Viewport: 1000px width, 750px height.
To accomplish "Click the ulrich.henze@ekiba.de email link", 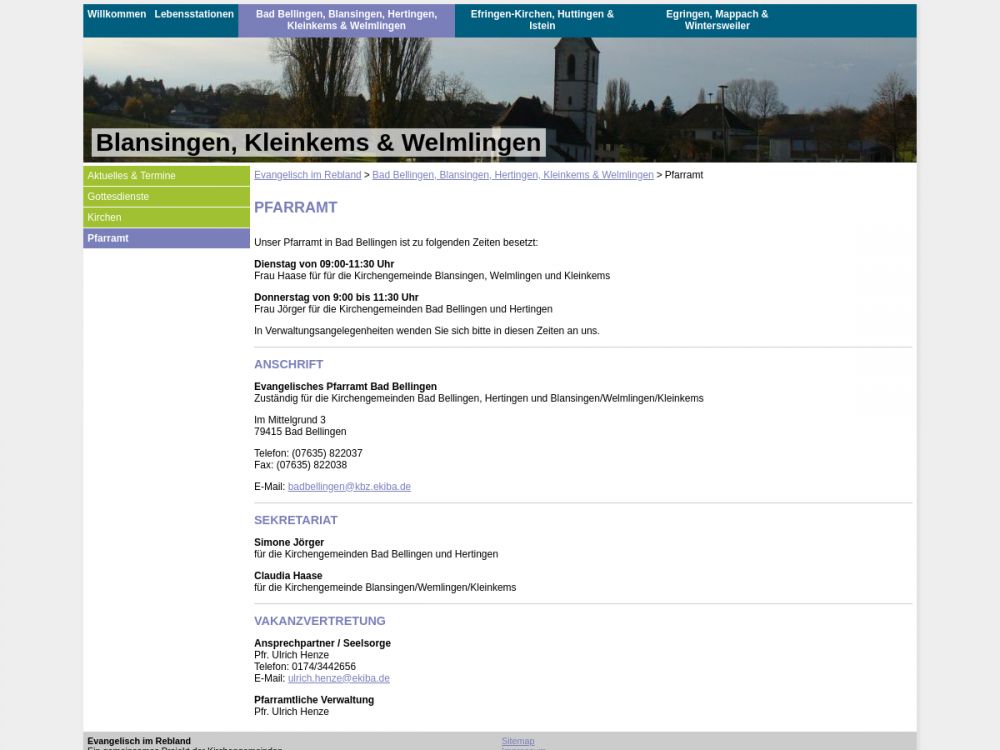I will pos(338,678).
